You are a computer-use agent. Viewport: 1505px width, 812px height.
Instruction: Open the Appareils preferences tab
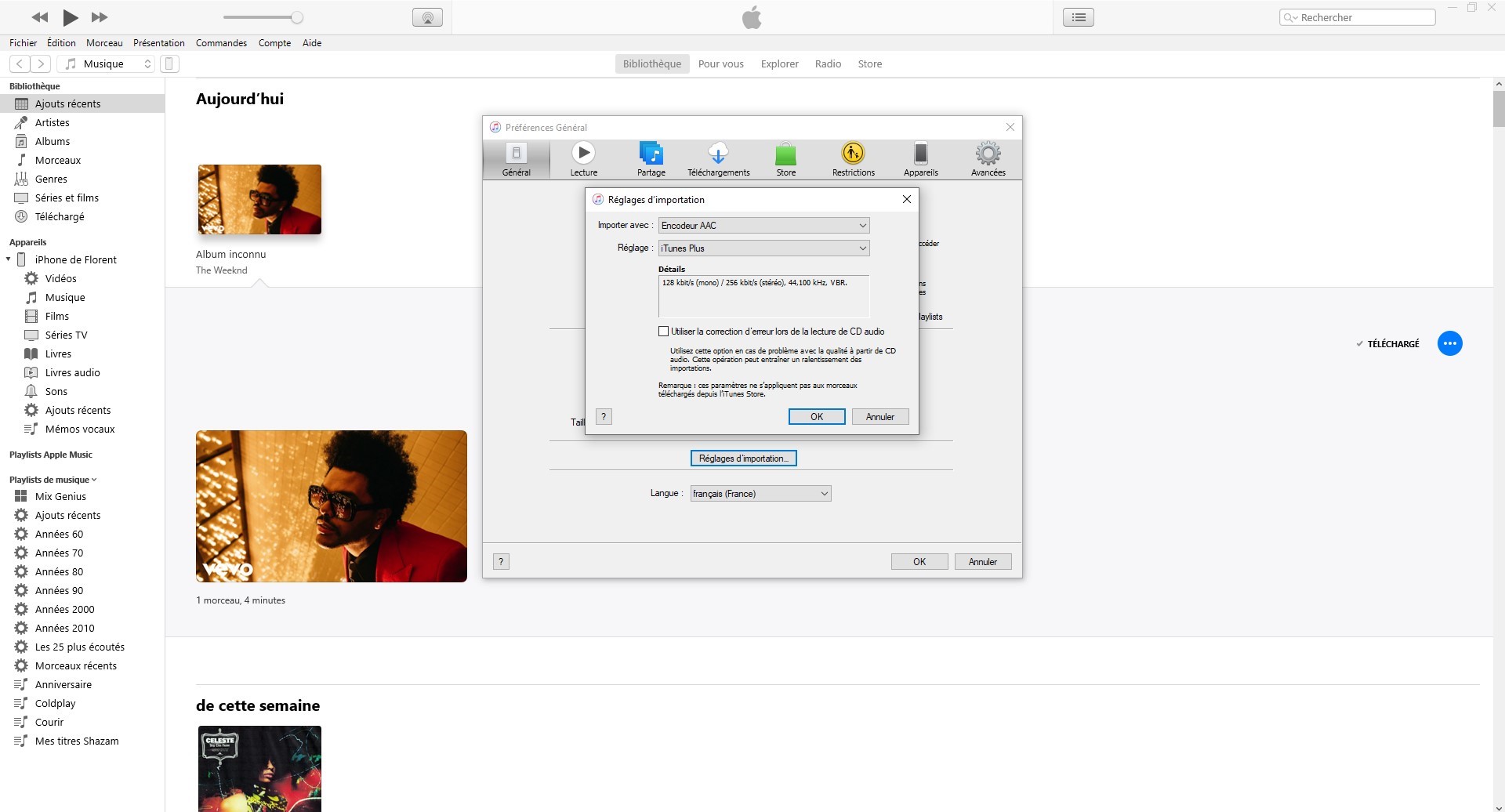point(920,159)
